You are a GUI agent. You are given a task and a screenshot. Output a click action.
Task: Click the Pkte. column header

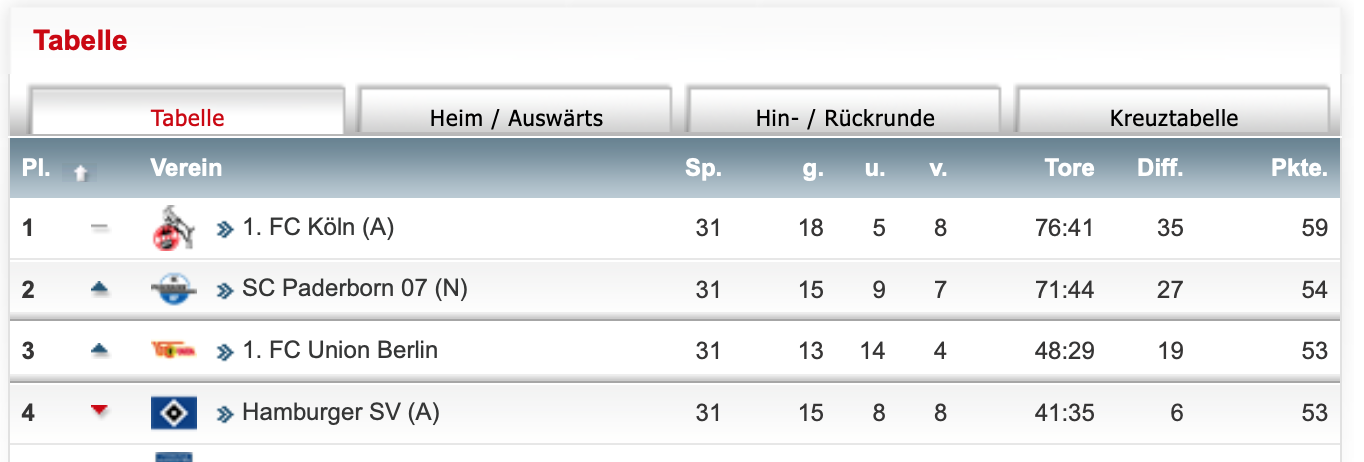[1299, 168]
